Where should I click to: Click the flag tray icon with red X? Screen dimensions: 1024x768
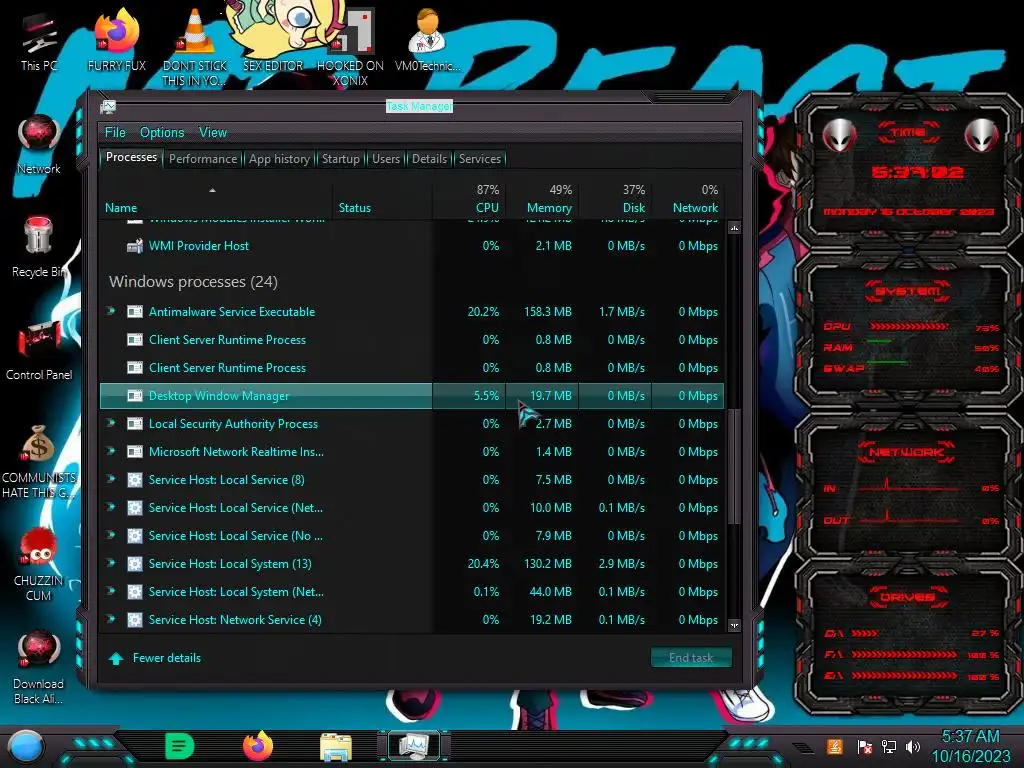tap(865, 746)
